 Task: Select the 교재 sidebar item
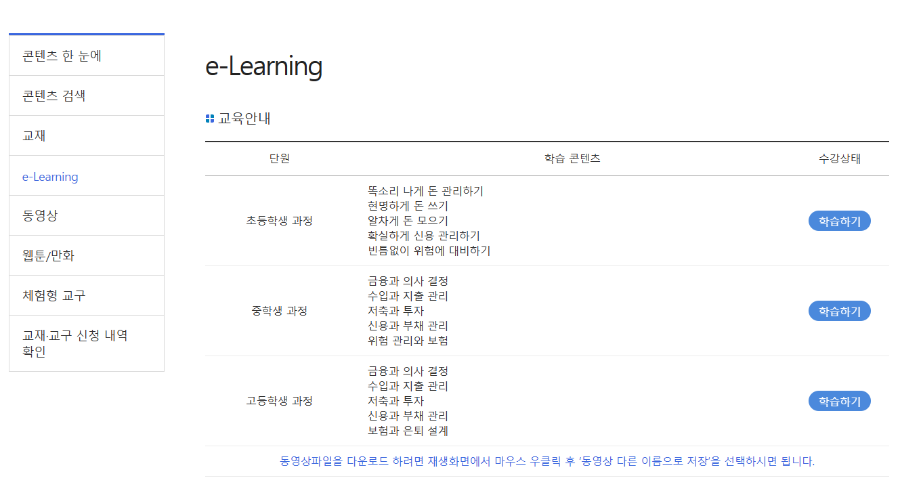click(87, 136)
